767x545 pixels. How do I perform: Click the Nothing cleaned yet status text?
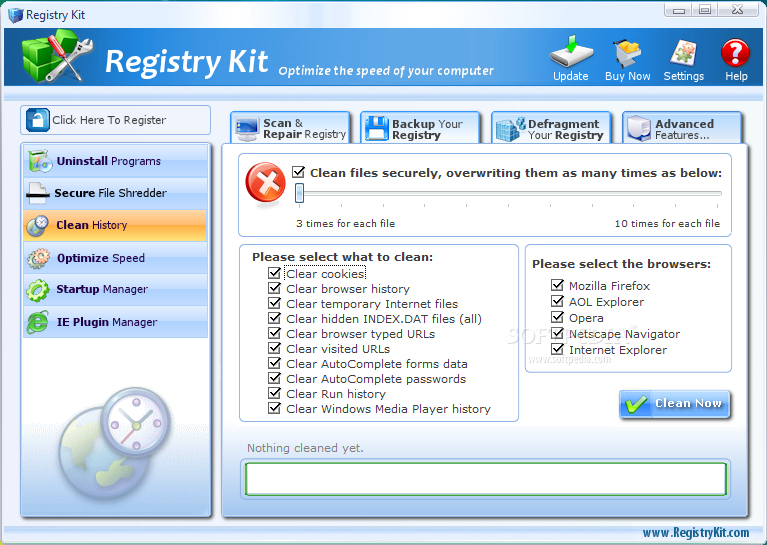305,448
